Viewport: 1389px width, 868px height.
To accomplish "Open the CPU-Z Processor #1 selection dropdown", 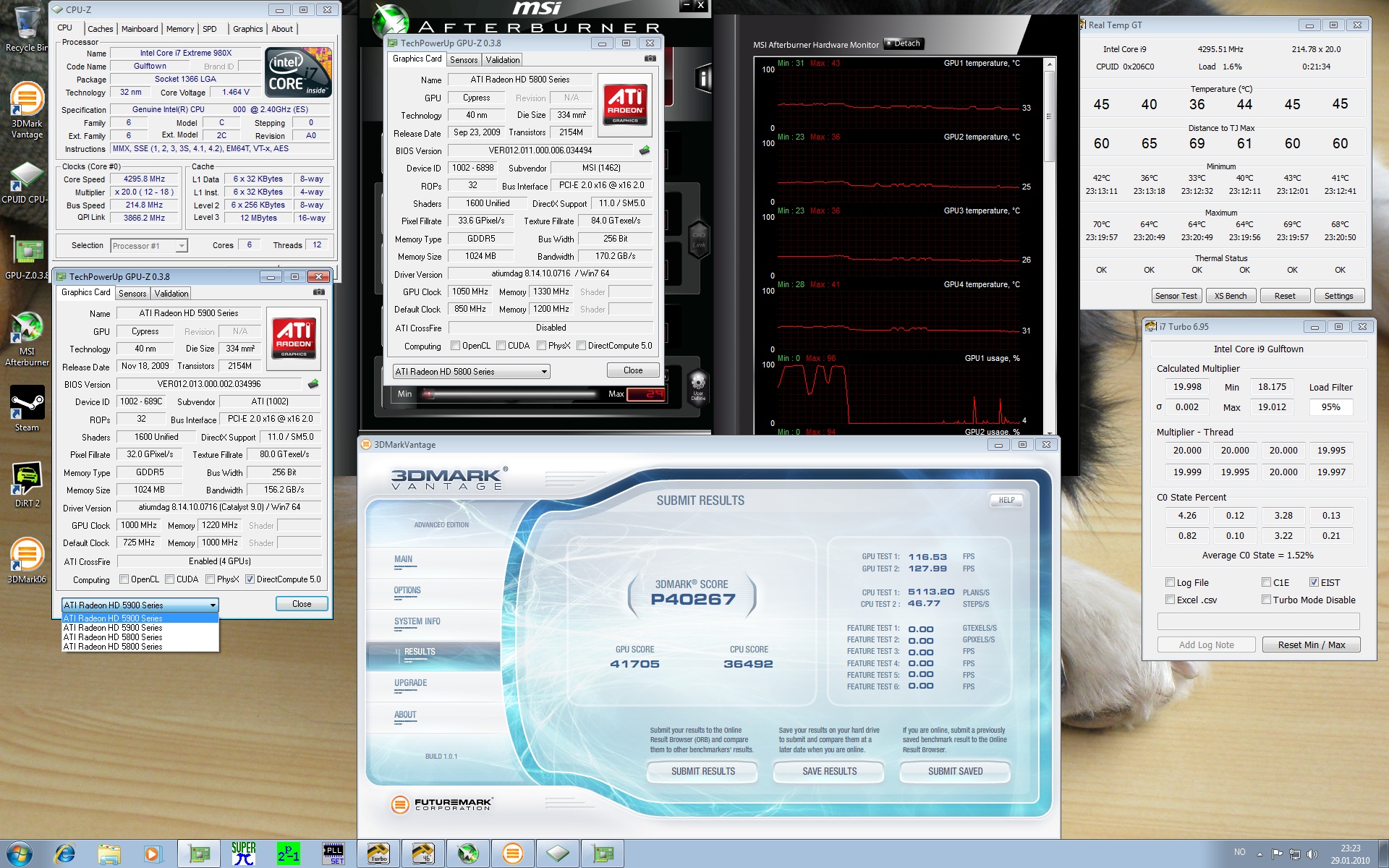I will (149, 246).
